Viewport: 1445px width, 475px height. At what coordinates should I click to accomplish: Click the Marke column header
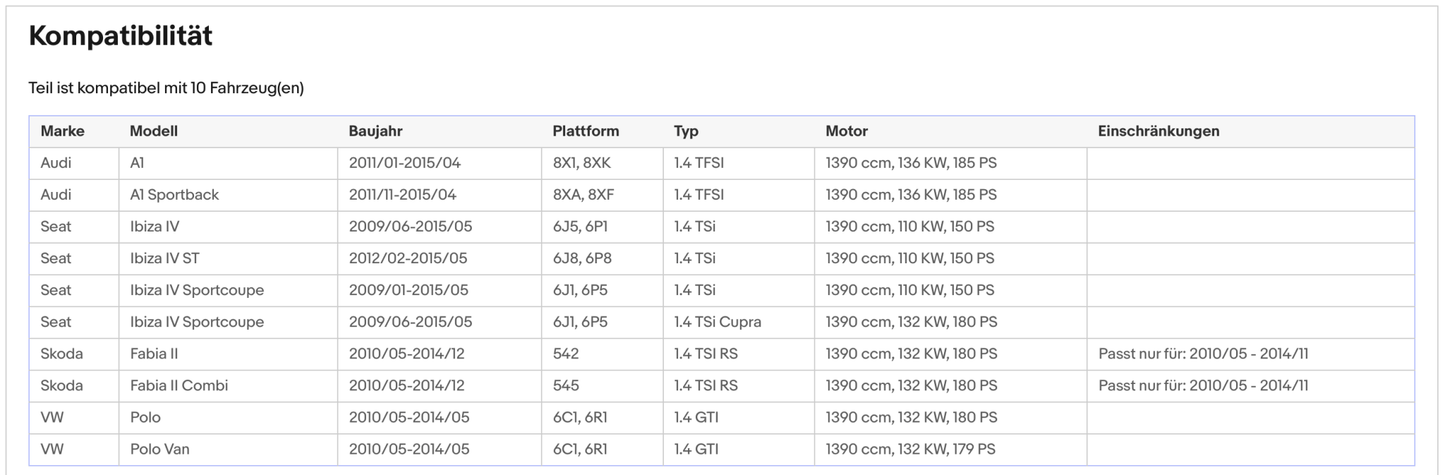62,131
